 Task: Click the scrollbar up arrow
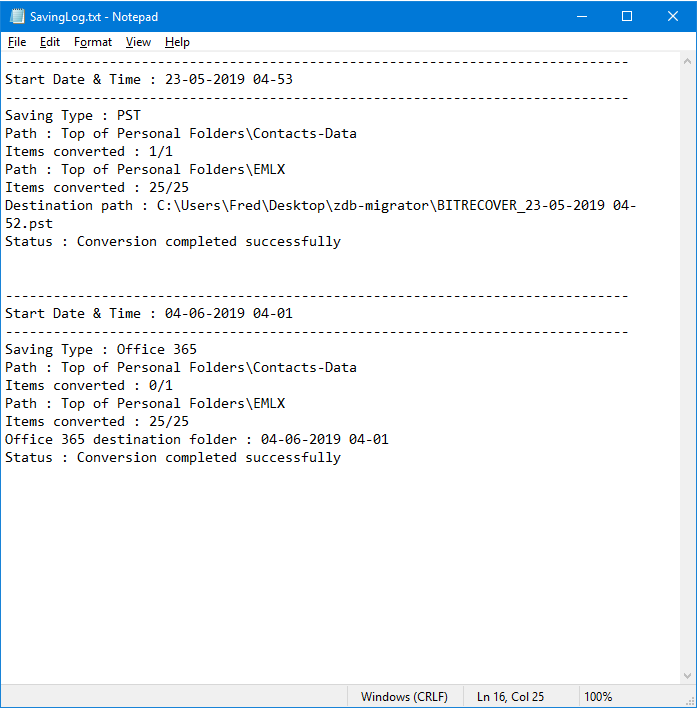688,61
